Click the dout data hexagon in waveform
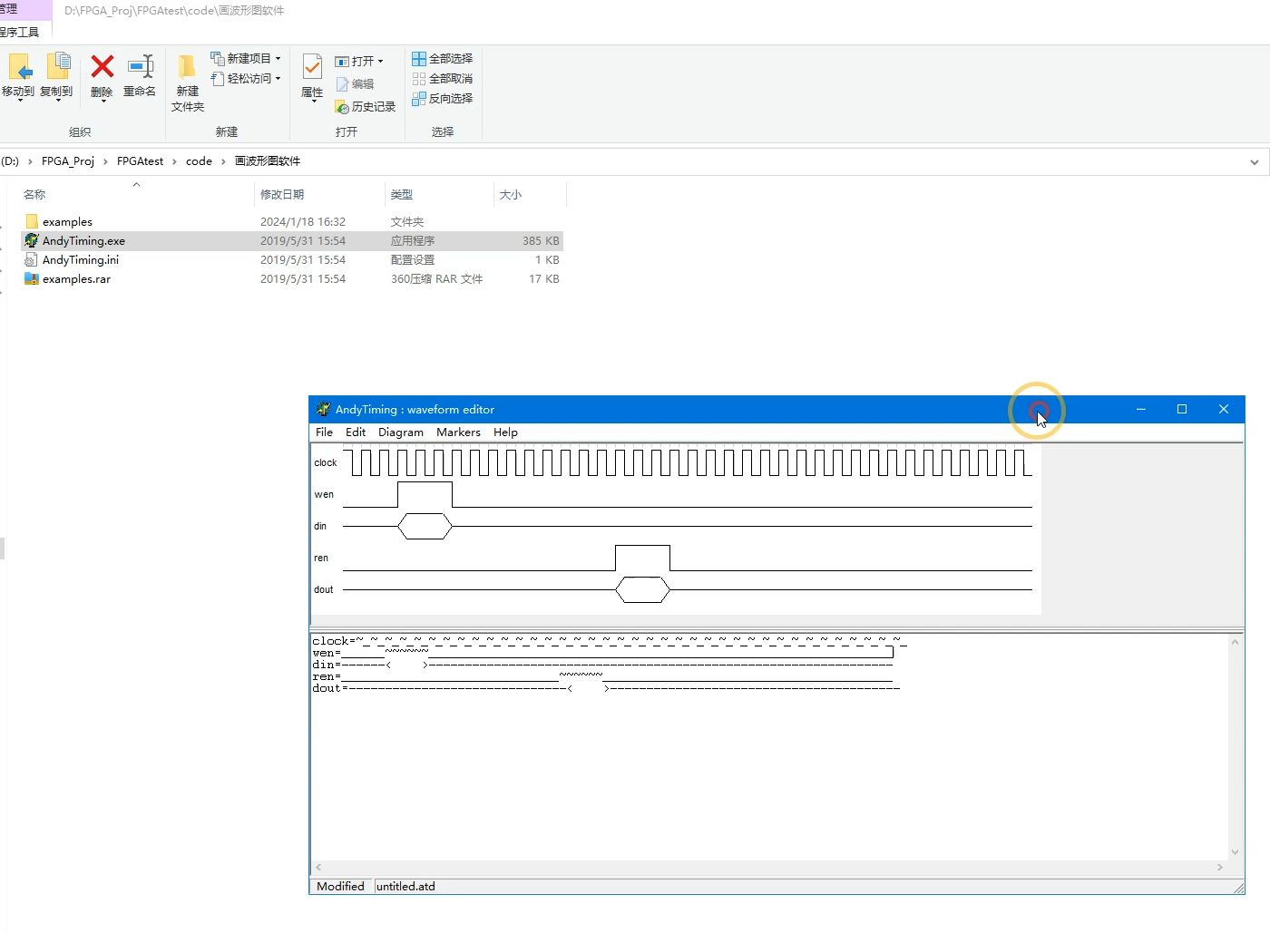The width and height of the screenshot is (1270, 952). click(642, 589)
